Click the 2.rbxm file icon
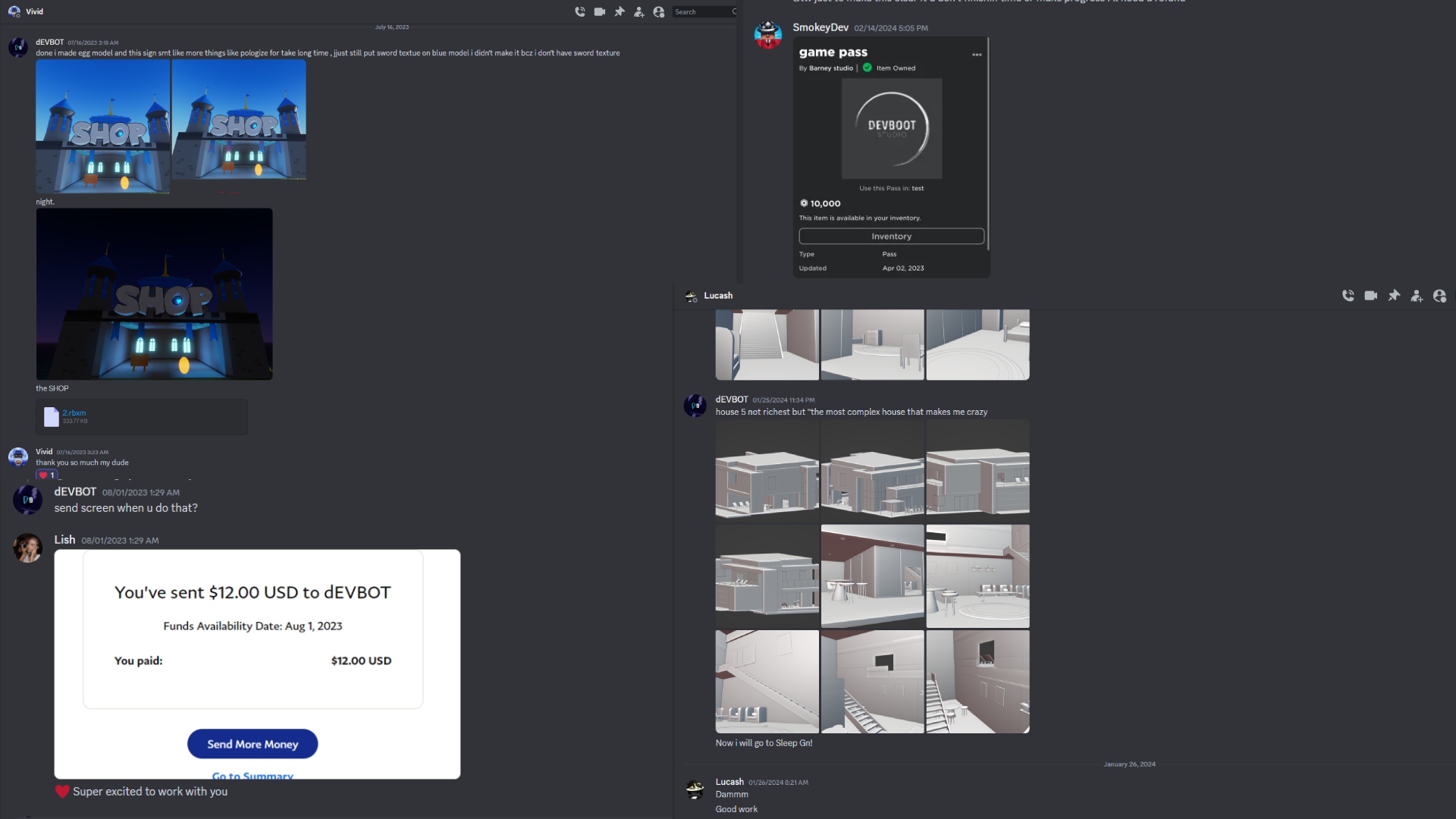Viewport: 1456px width, 819px height. coord(51,417)
